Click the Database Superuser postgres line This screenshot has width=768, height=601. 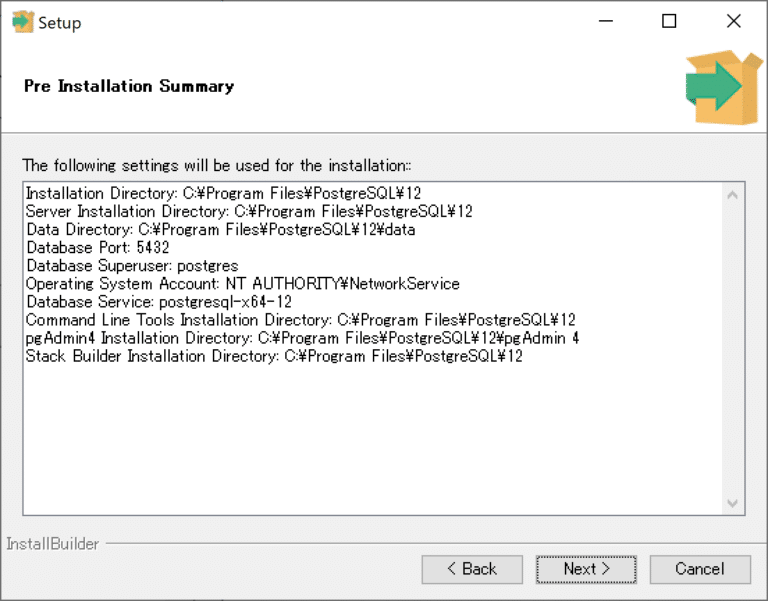click(x=132, y=266)
